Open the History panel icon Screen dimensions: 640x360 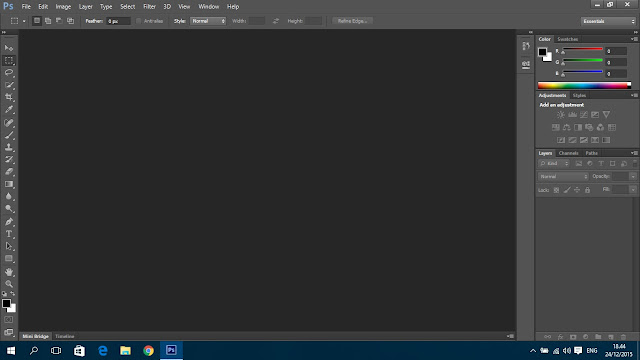pyautogui.click(x=526, y=46)
